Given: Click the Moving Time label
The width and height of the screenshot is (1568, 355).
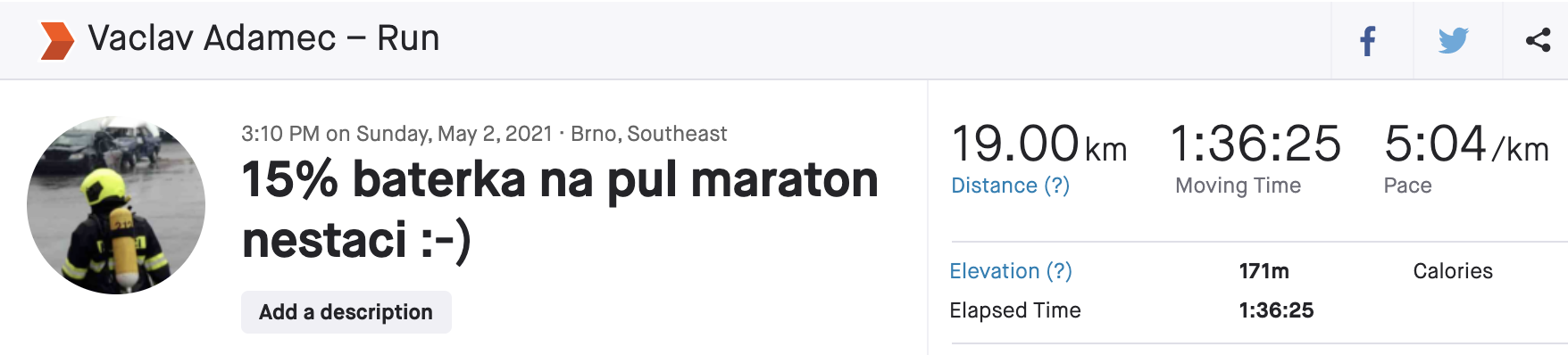Looking at the screenshot, I should 1238,186.
